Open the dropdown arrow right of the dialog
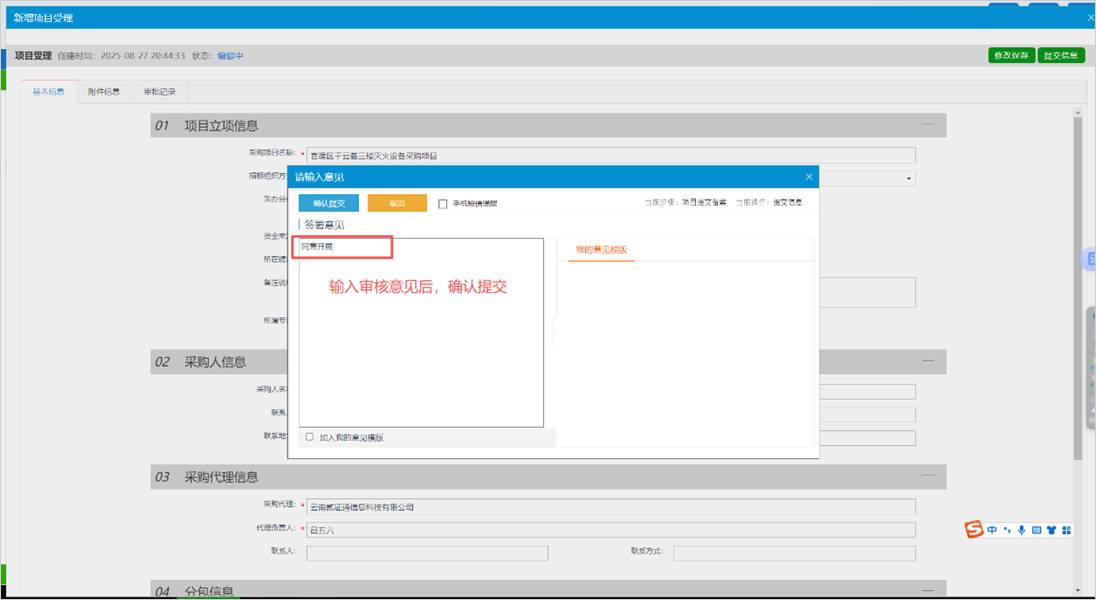This screenshot has width=1096, height=600. tap(909, 179)
